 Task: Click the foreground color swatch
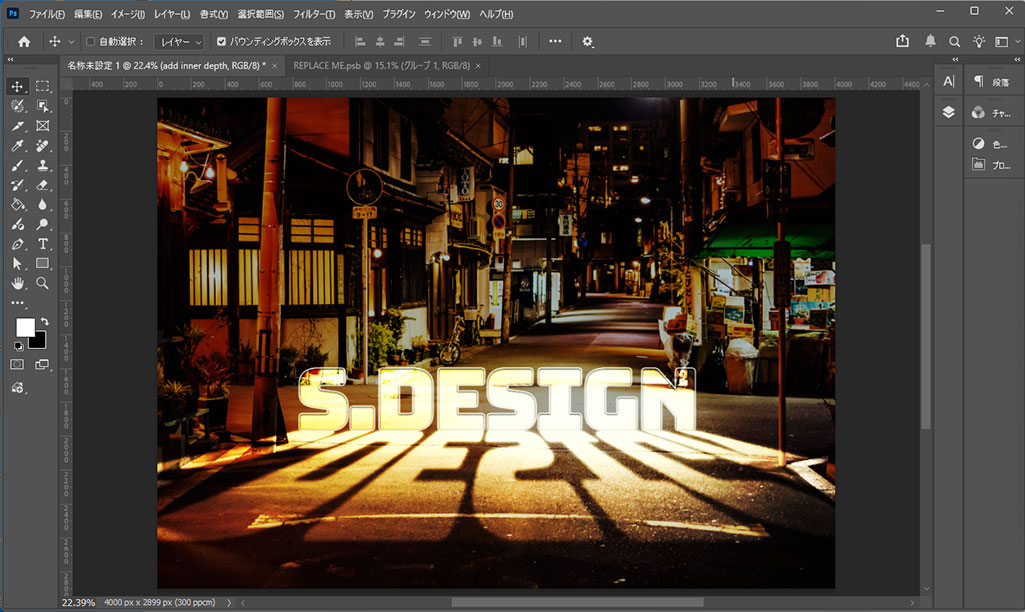coord(24,327)
